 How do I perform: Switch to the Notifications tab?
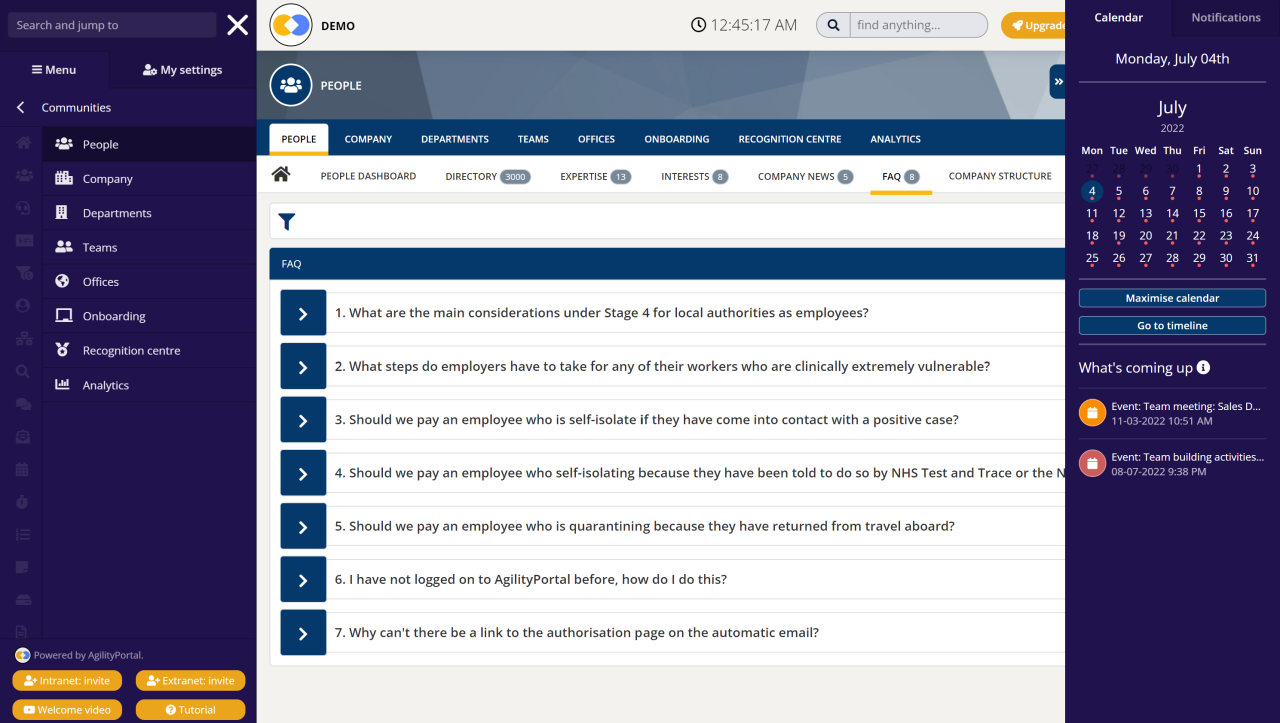click(1224, 17)
